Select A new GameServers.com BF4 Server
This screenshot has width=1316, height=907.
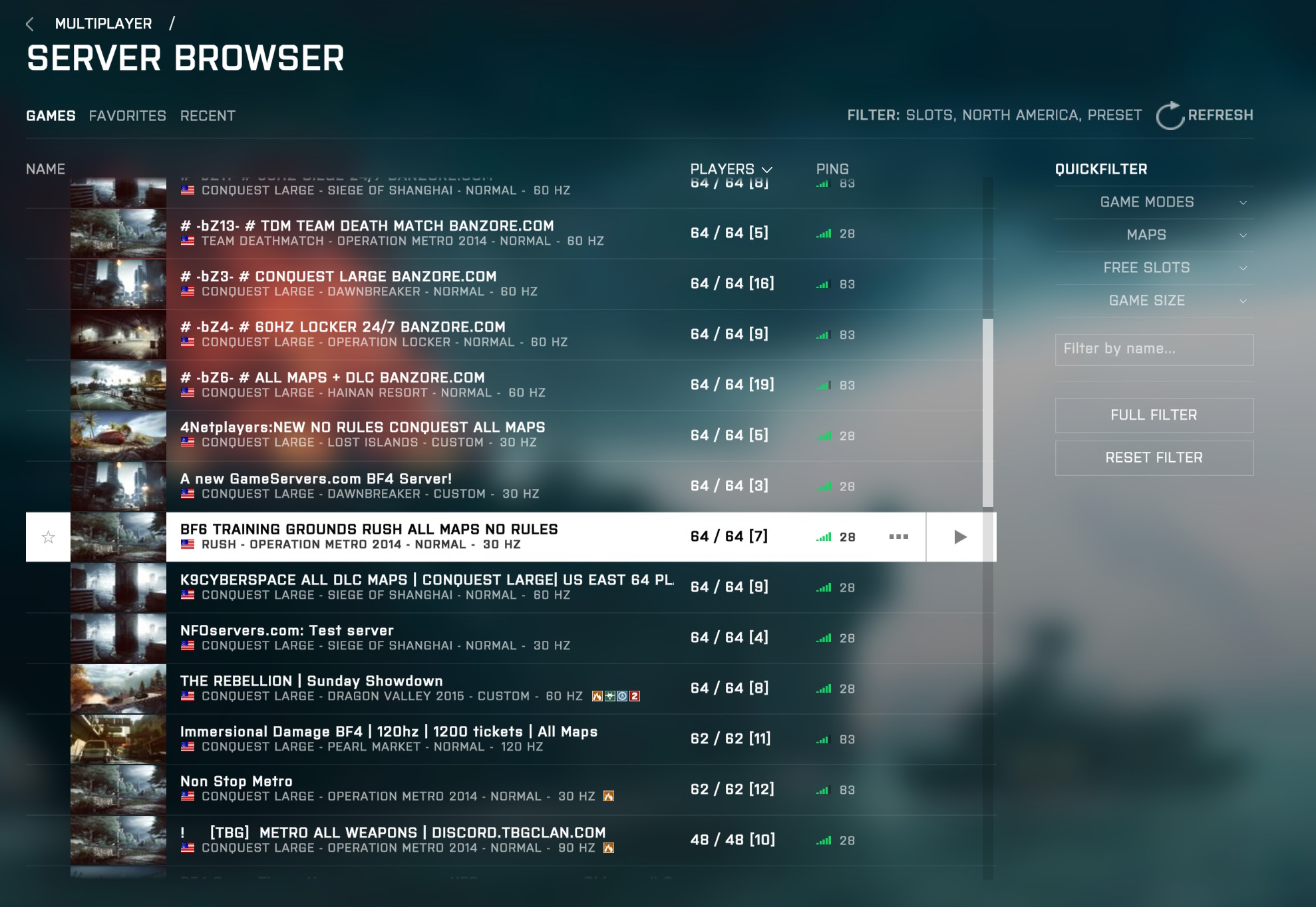pyautogui.click(x=511, y=486)
